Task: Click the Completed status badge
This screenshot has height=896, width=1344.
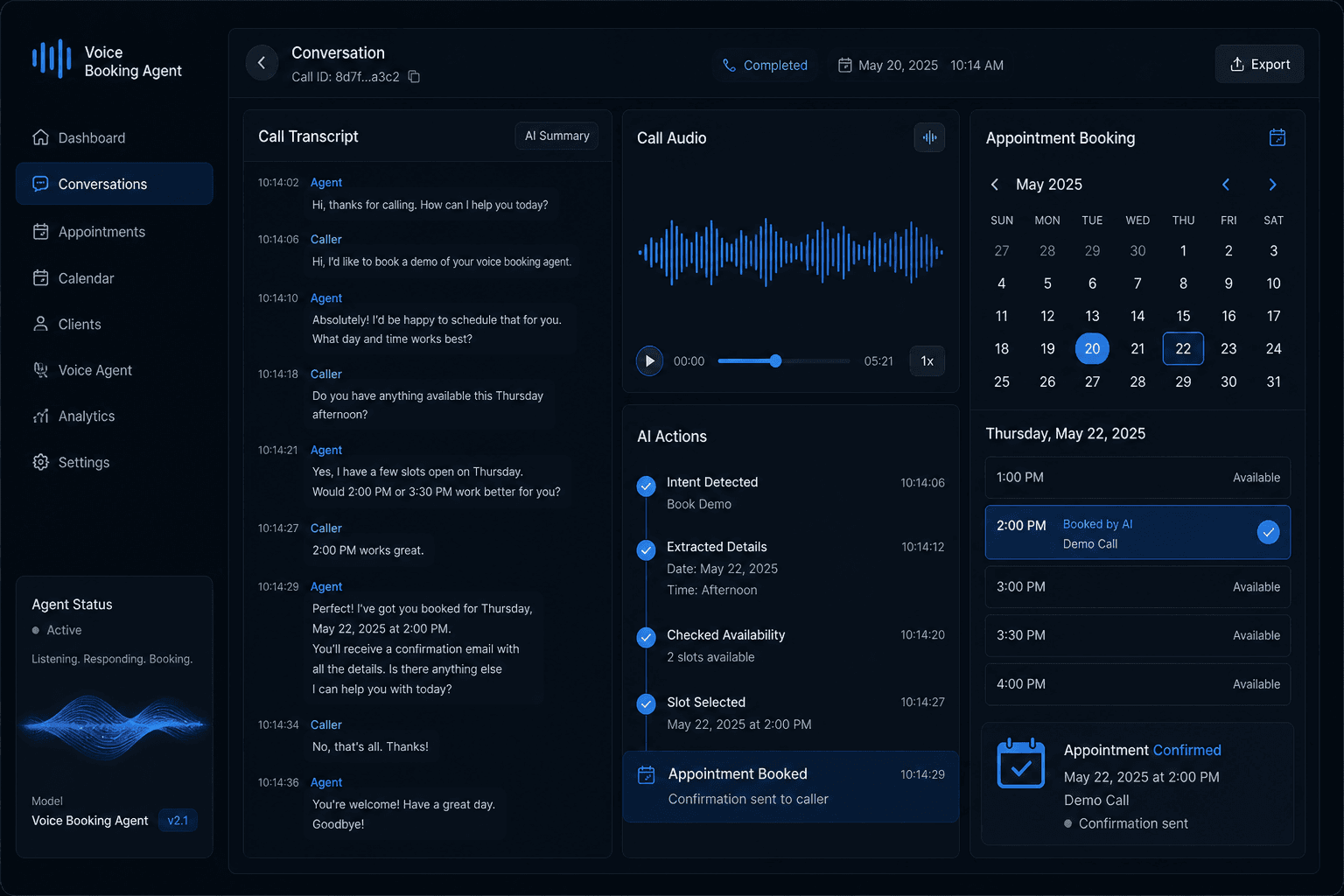Action: 765,65
